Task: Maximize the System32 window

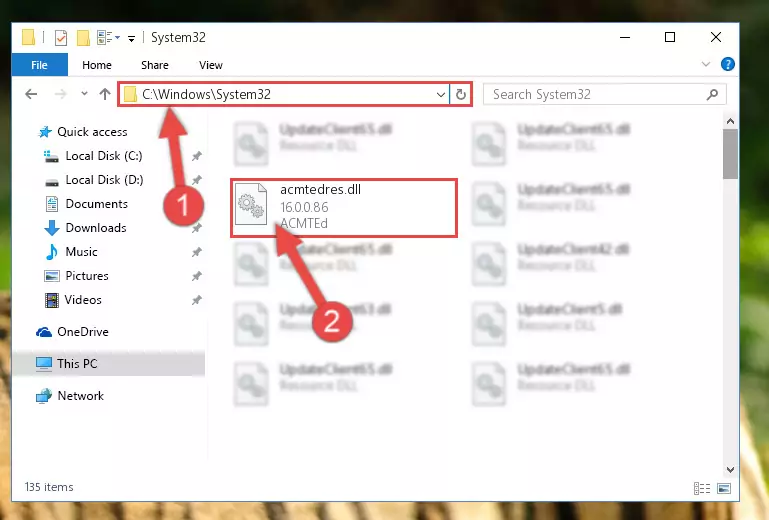Action: [670, 37]
